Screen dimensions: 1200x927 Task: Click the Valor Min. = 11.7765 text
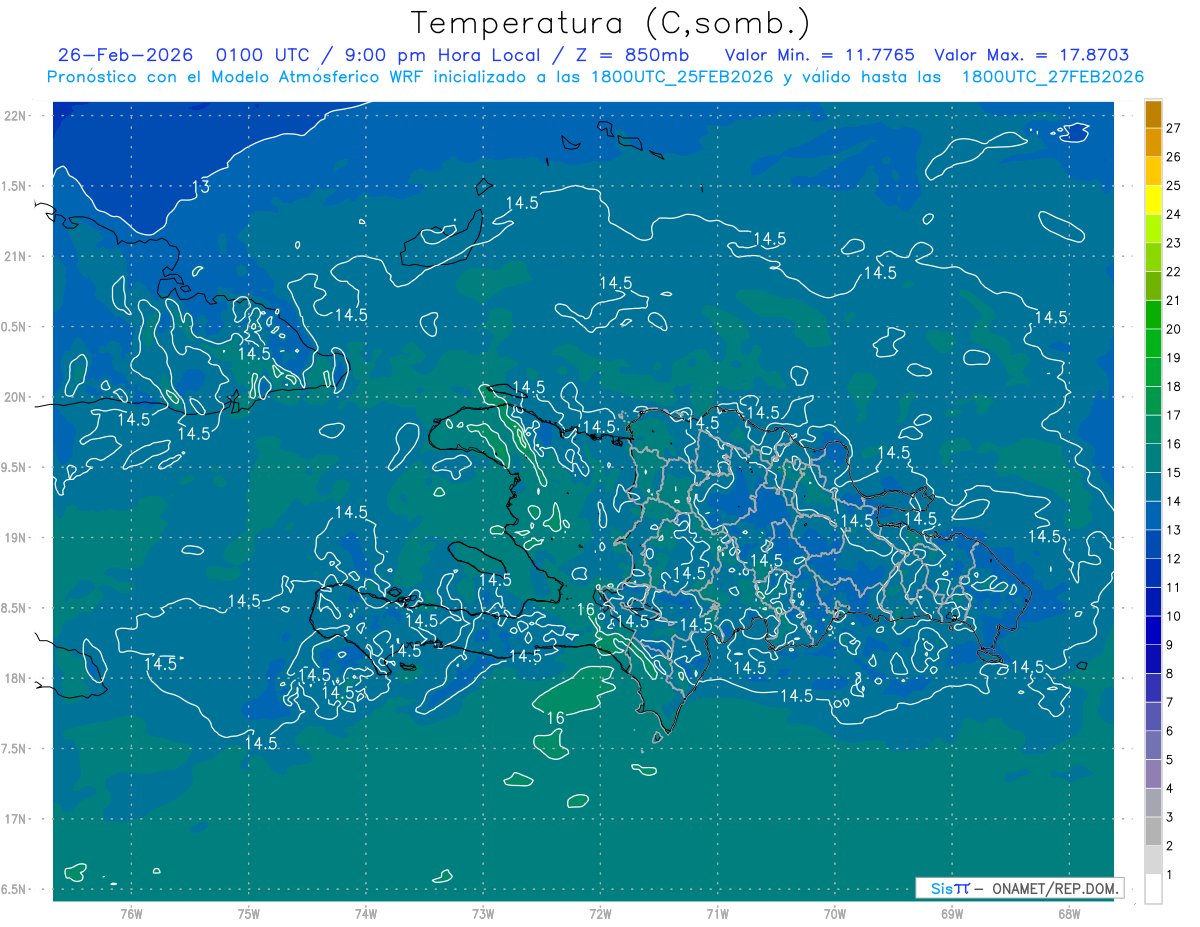(820, 55)
